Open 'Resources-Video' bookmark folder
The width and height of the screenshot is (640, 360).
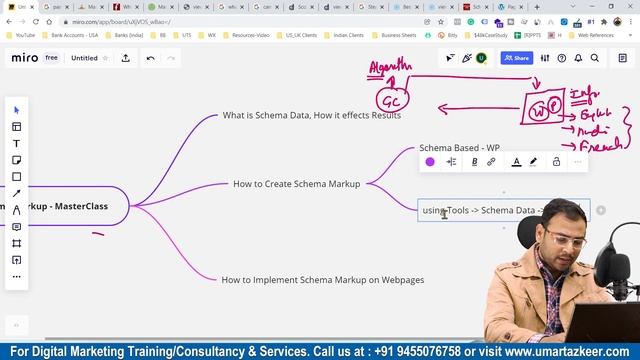pos(247,36)
